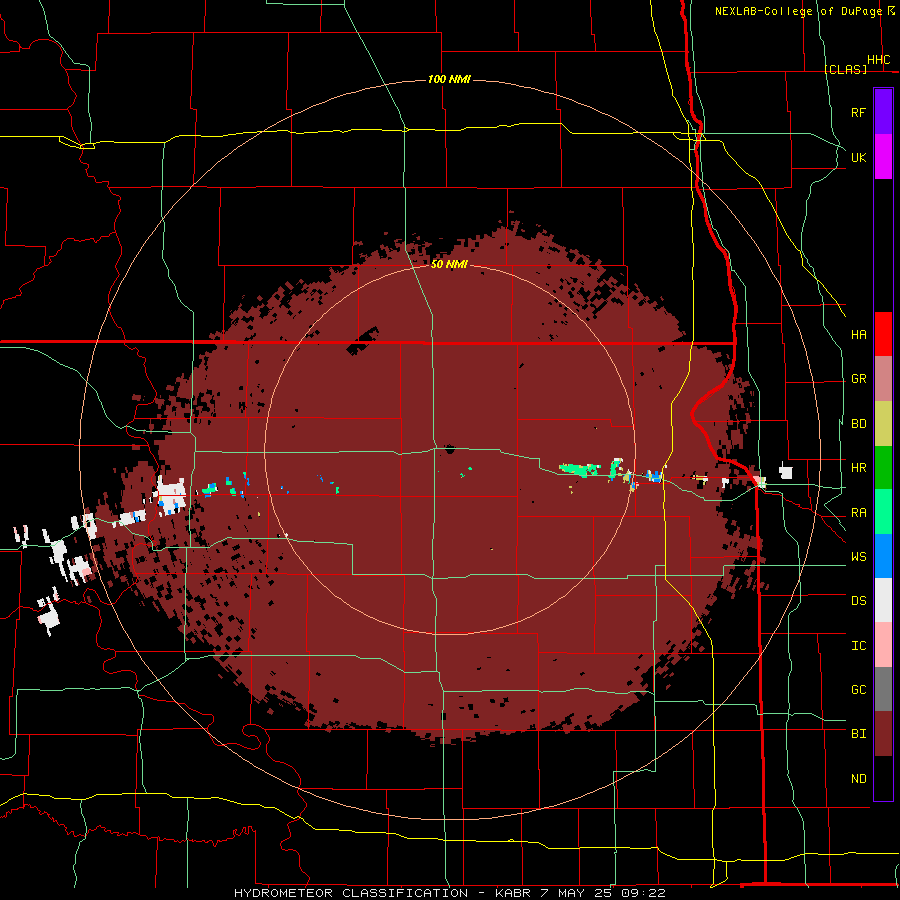Click the brown BI legend swatch
The image size is (900, 900).
(x=883, y=734)
